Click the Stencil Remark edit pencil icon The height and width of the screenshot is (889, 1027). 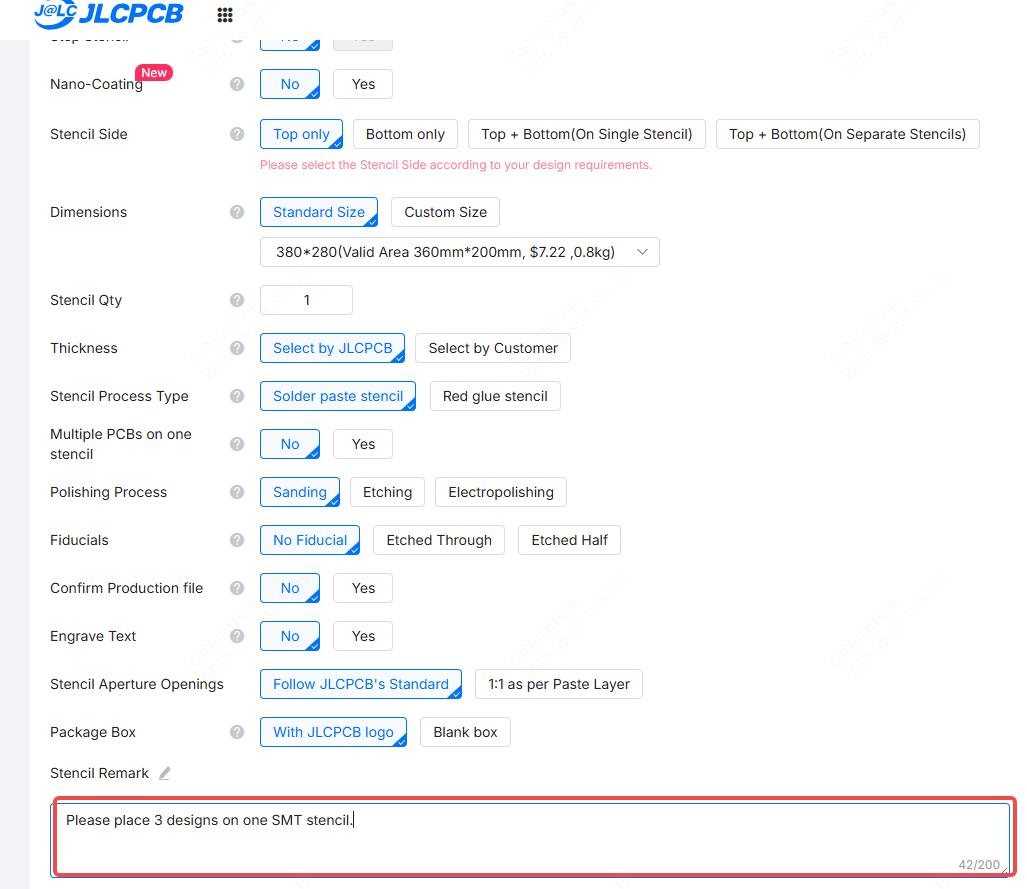click(x=165, y=774)
